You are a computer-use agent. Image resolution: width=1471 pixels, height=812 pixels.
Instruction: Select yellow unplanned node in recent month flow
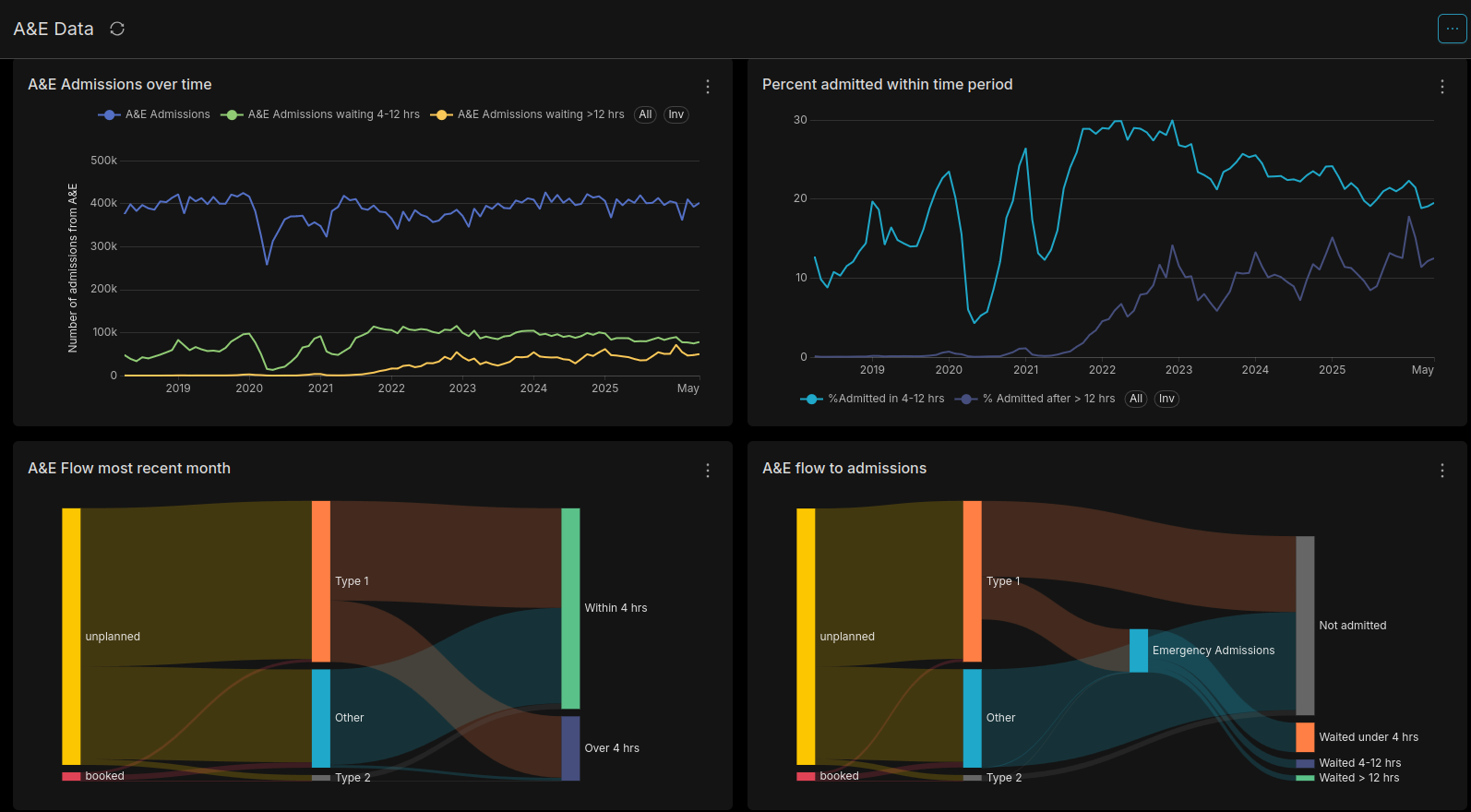71,637
